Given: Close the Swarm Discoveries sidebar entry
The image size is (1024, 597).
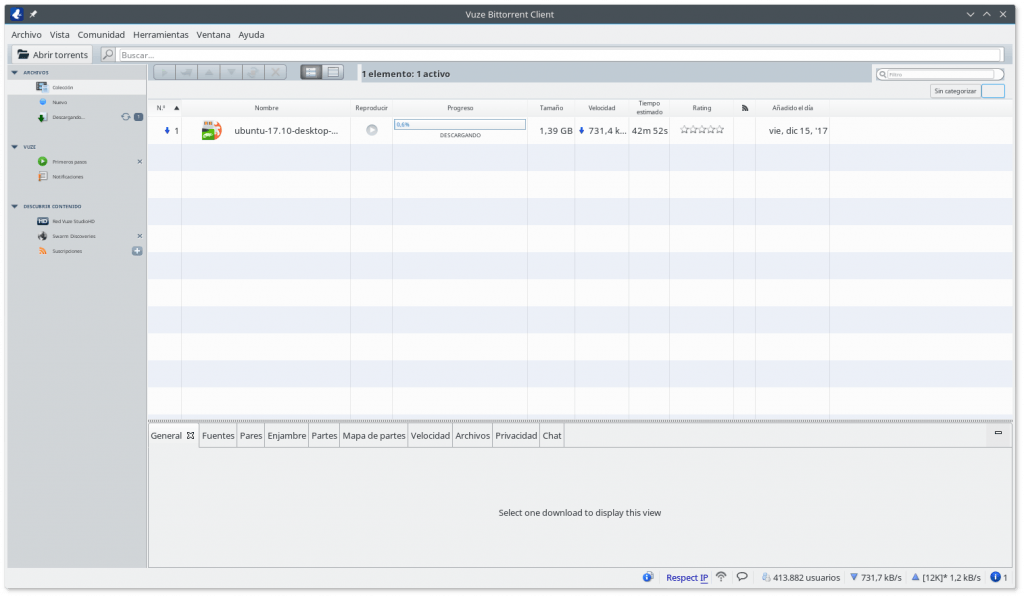Looking at the screenshot, I should tap(140, 236).
